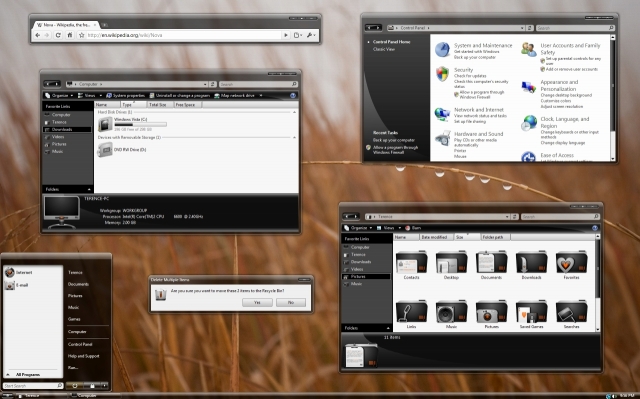This screenshot has width=640, height=399.
Task: Open the browser wrench settings menu
Action: tap(310, 35)
